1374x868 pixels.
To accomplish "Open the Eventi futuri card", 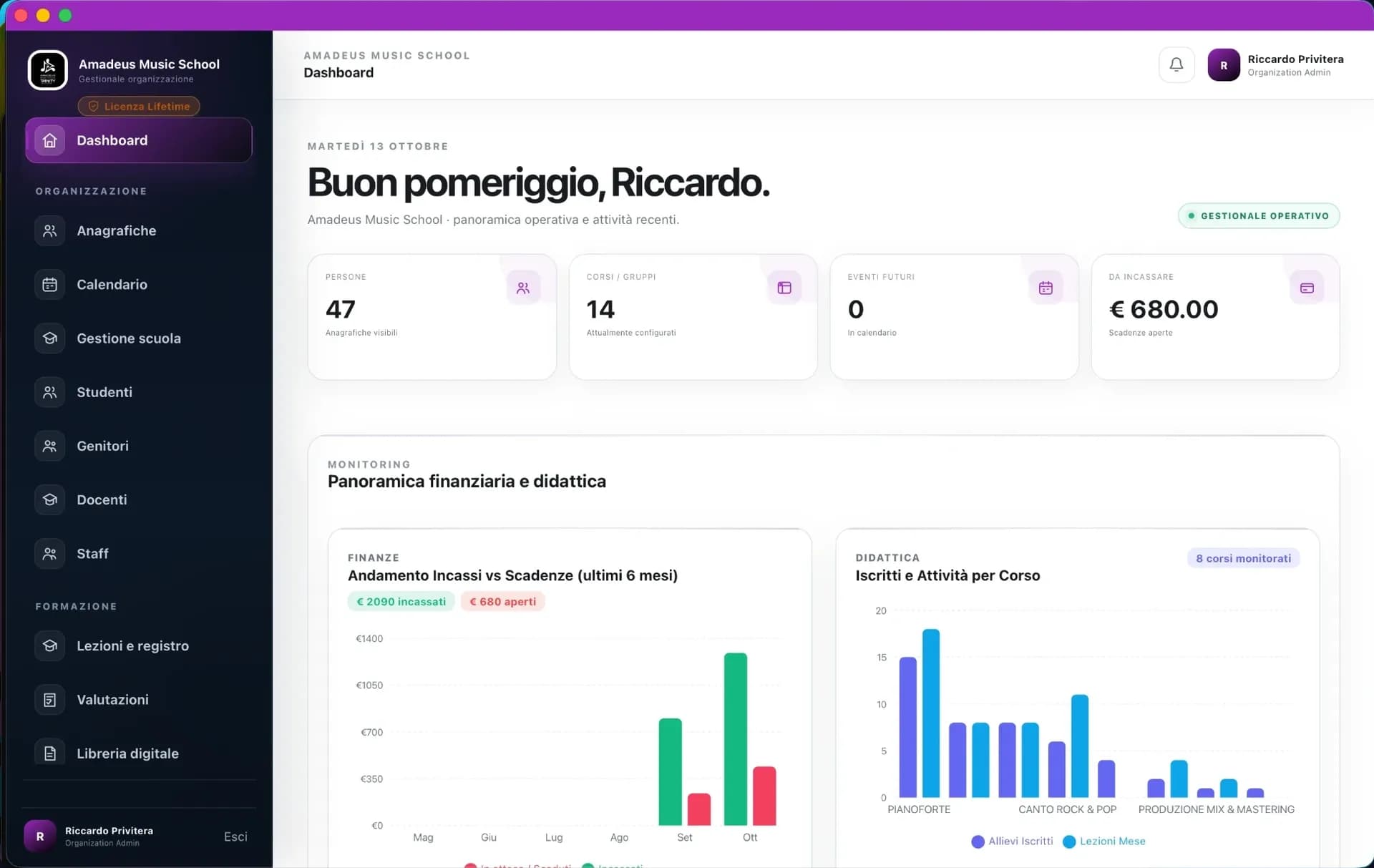I will [x=954, y=317].
